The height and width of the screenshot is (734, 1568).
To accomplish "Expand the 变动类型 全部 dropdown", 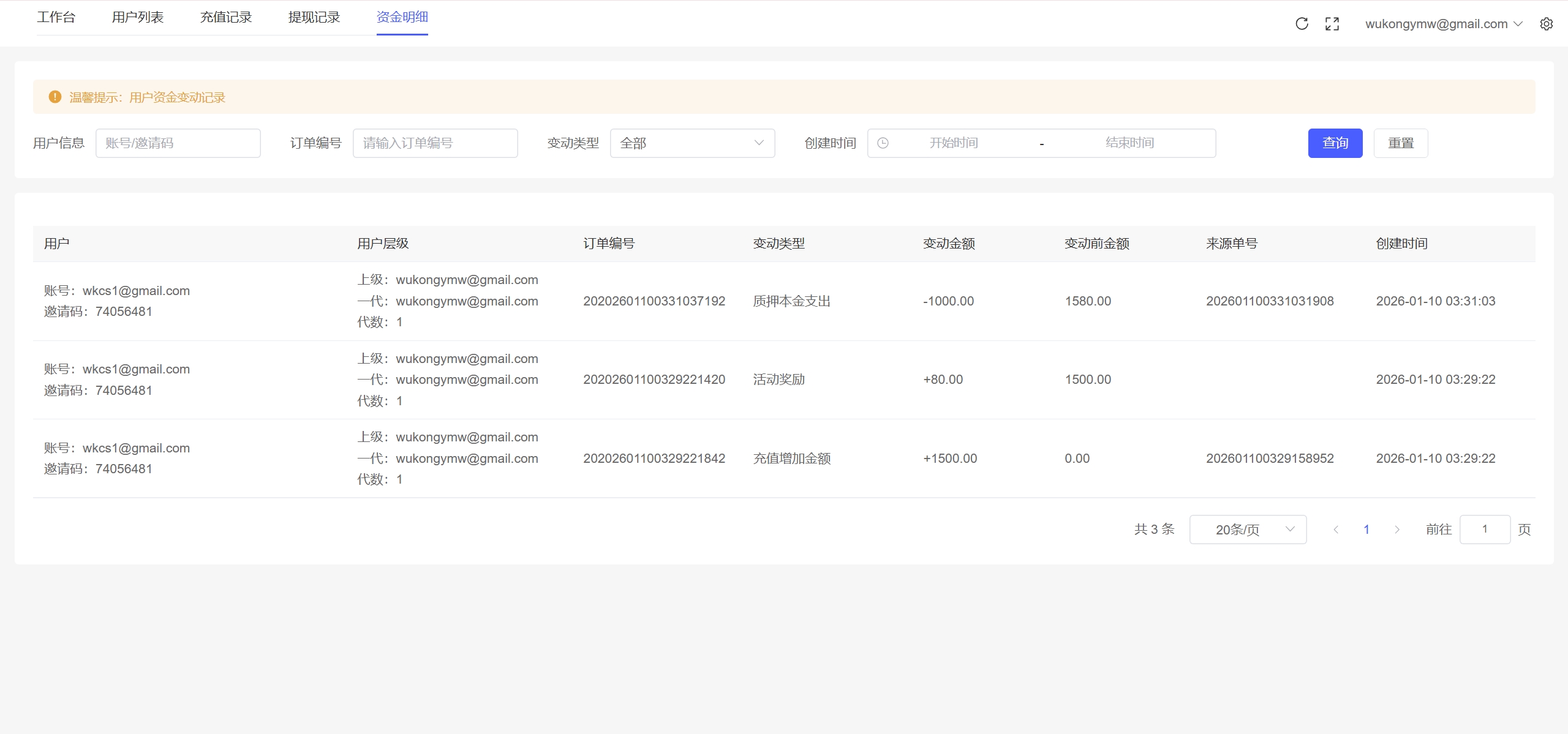I will click(692, 143).
